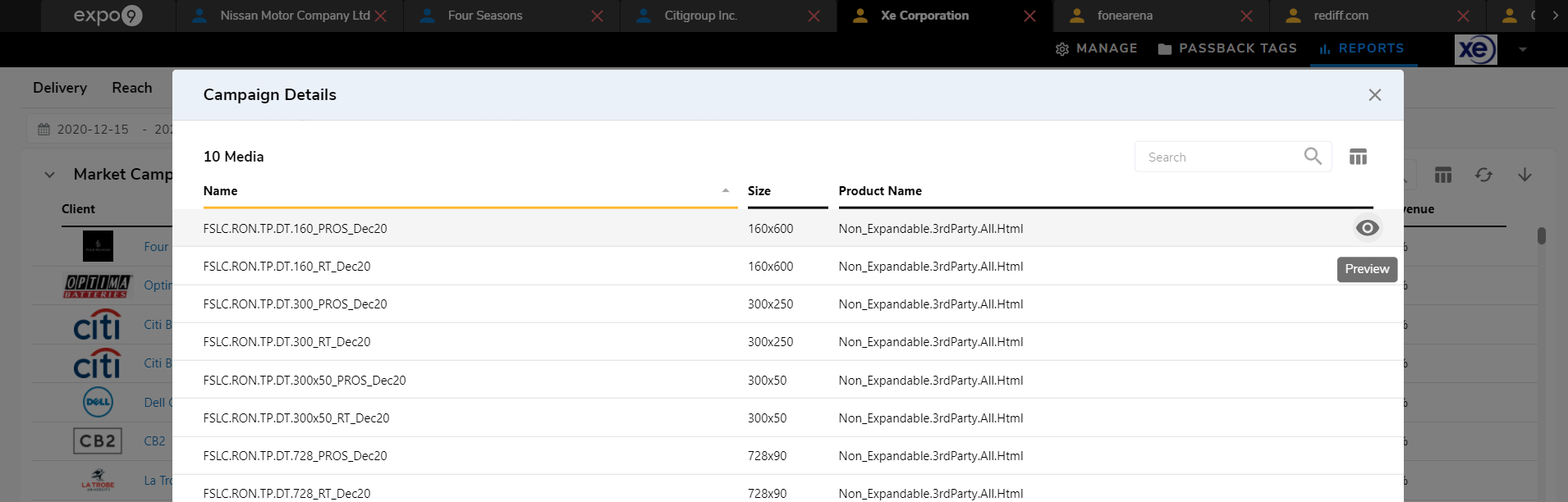The height and width of the screenshot is (502, 1568).
Task: Open the Passback Tags menu
Action: coord(1227,48)
